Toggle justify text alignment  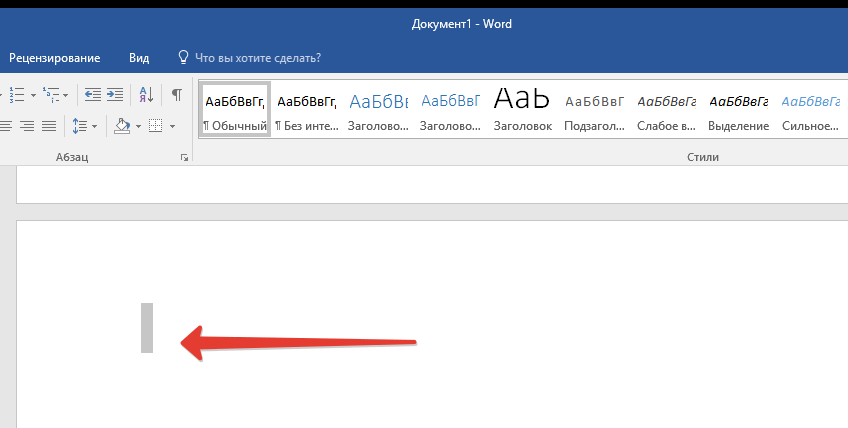(48, 126)
